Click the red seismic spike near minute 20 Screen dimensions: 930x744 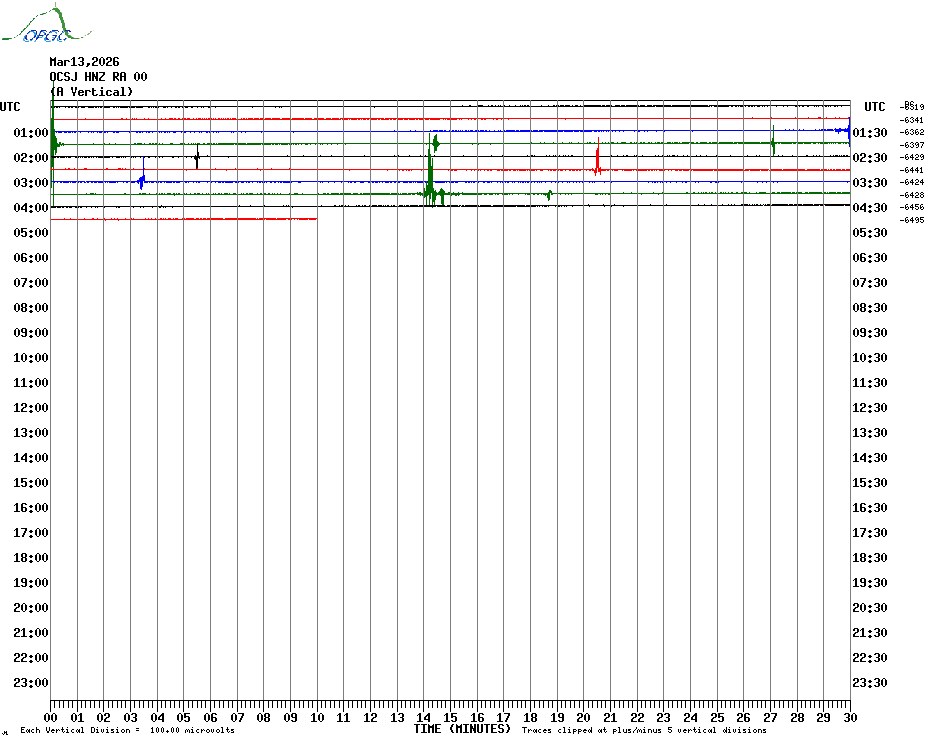click(597, 160)
